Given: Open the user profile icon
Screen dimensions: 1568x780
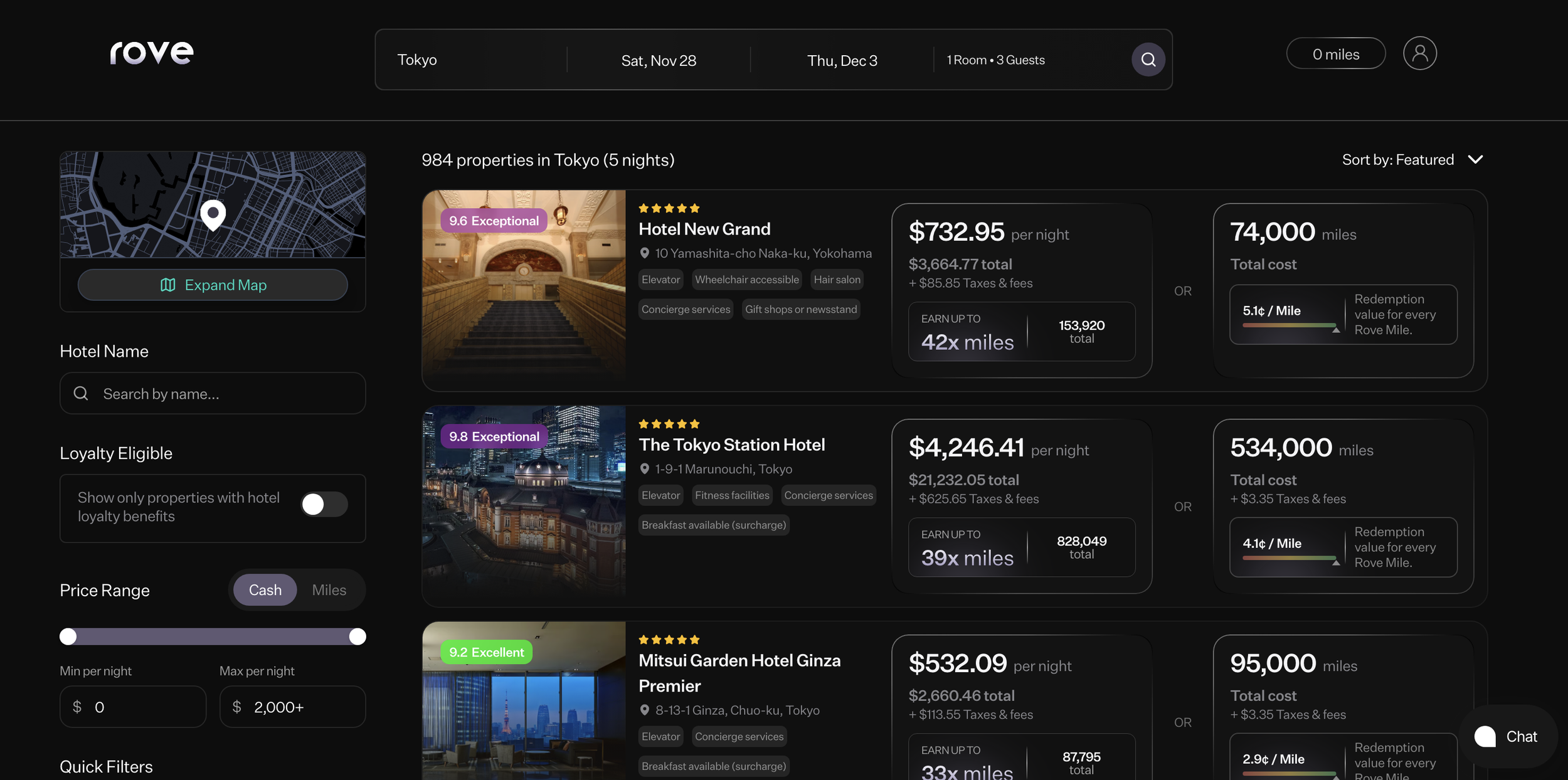Looking at the screenshot, I should point(1419,53).
